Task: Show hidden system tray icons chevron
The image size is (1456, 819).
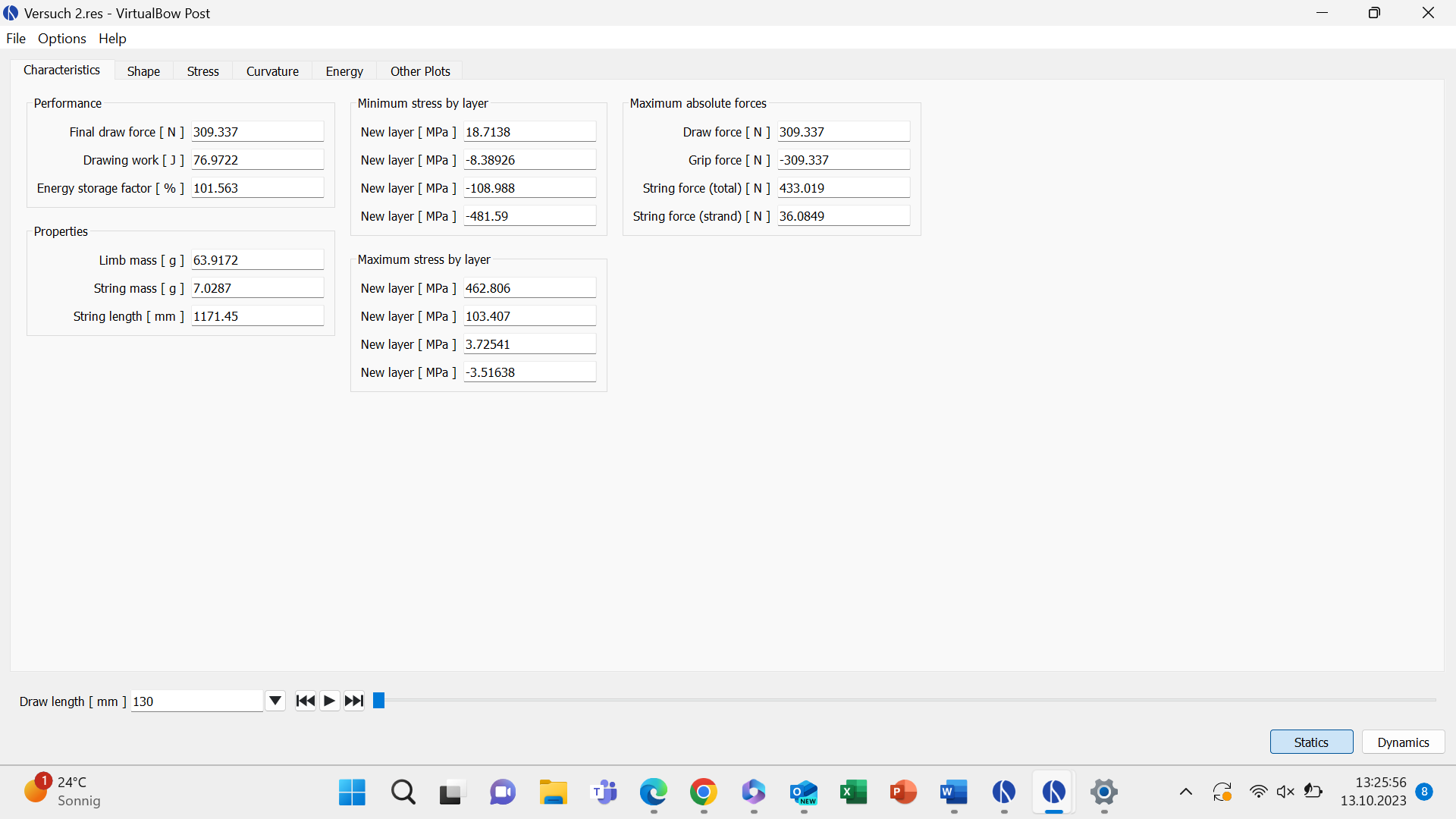Action: tap(1186, 792)
